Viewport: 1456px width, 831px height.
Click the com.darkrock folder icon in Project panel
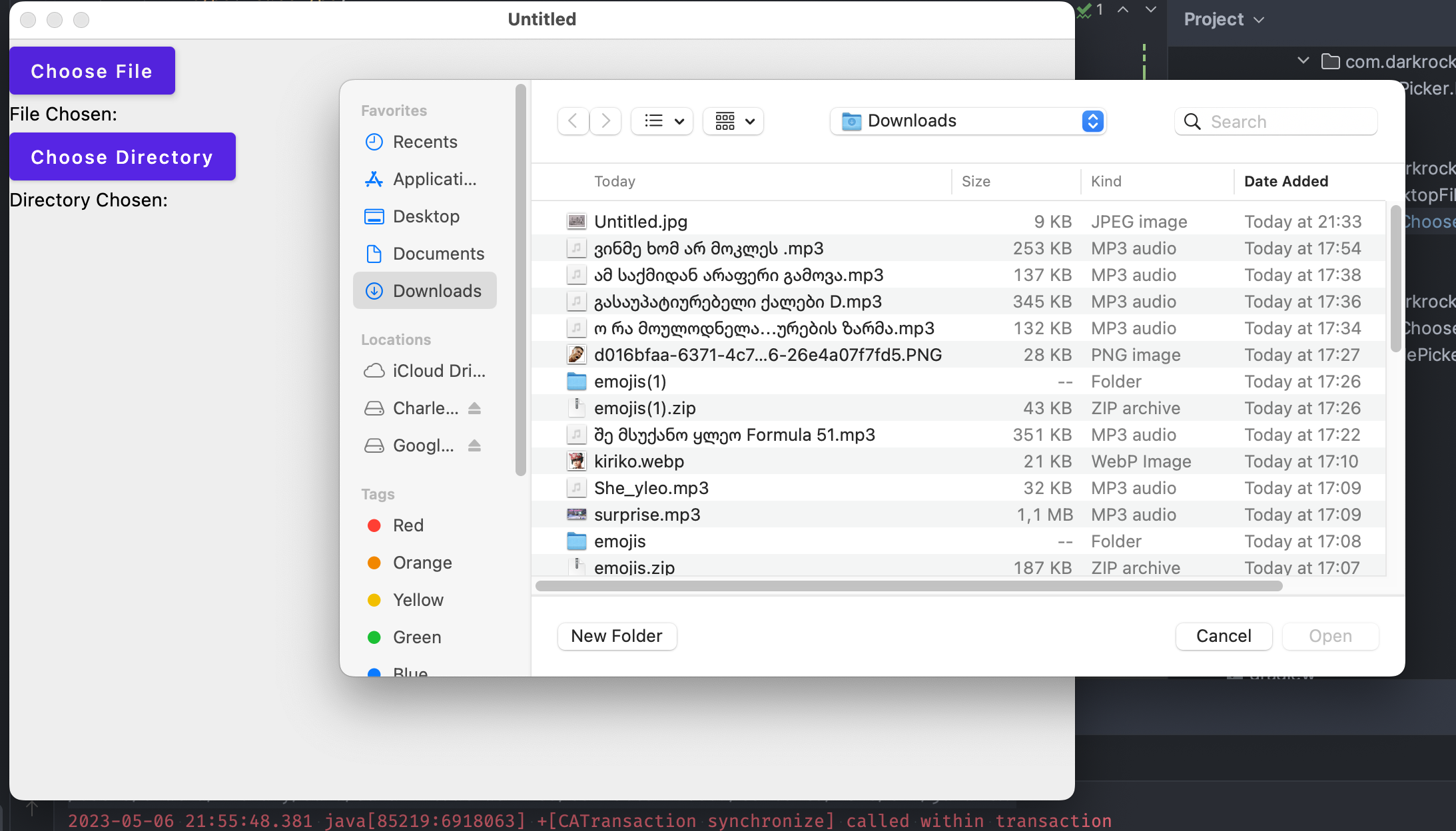pos(1331,61)
